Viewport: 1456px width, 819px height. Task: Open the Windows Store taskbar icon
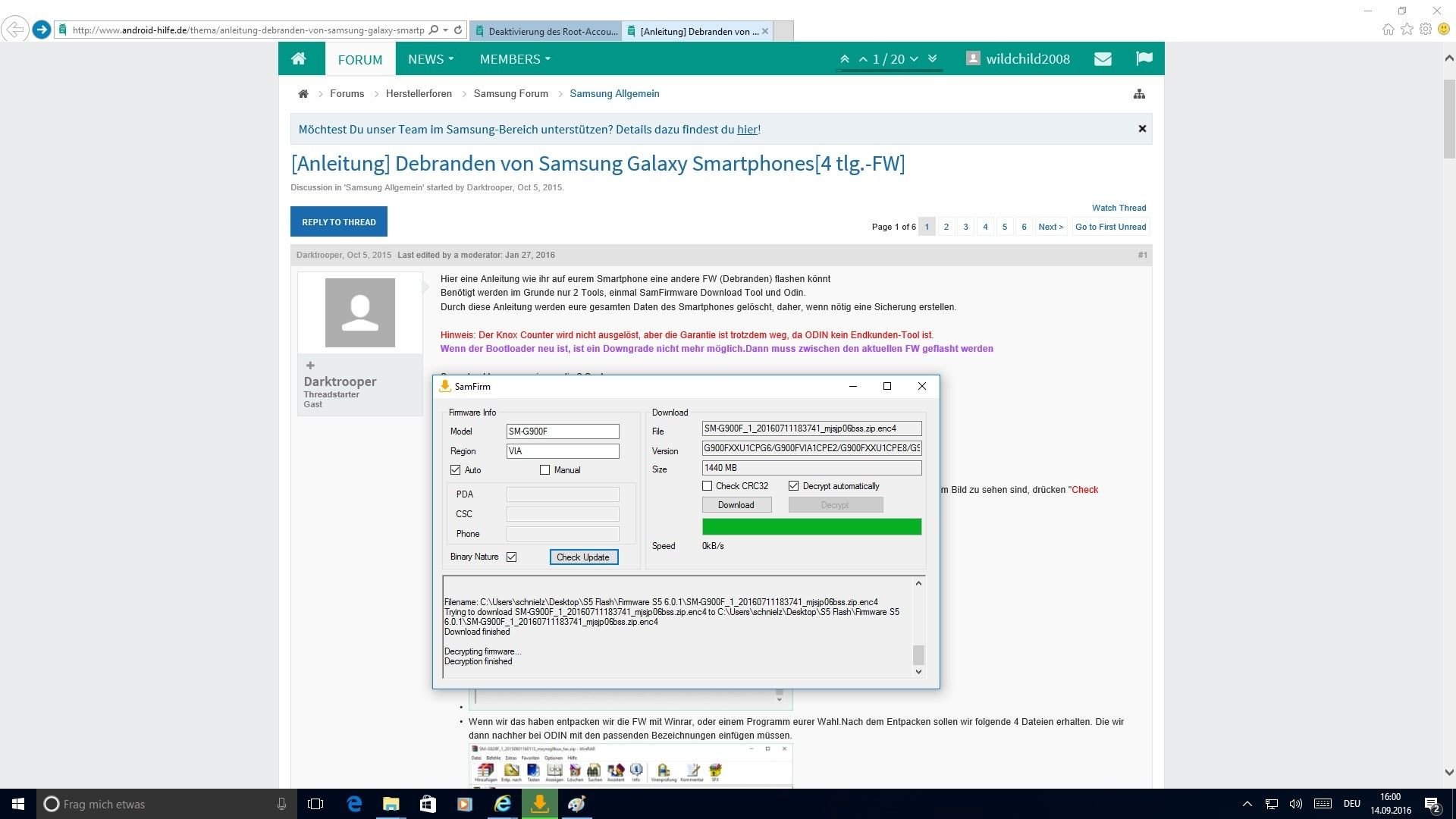[x=428, y=804]
